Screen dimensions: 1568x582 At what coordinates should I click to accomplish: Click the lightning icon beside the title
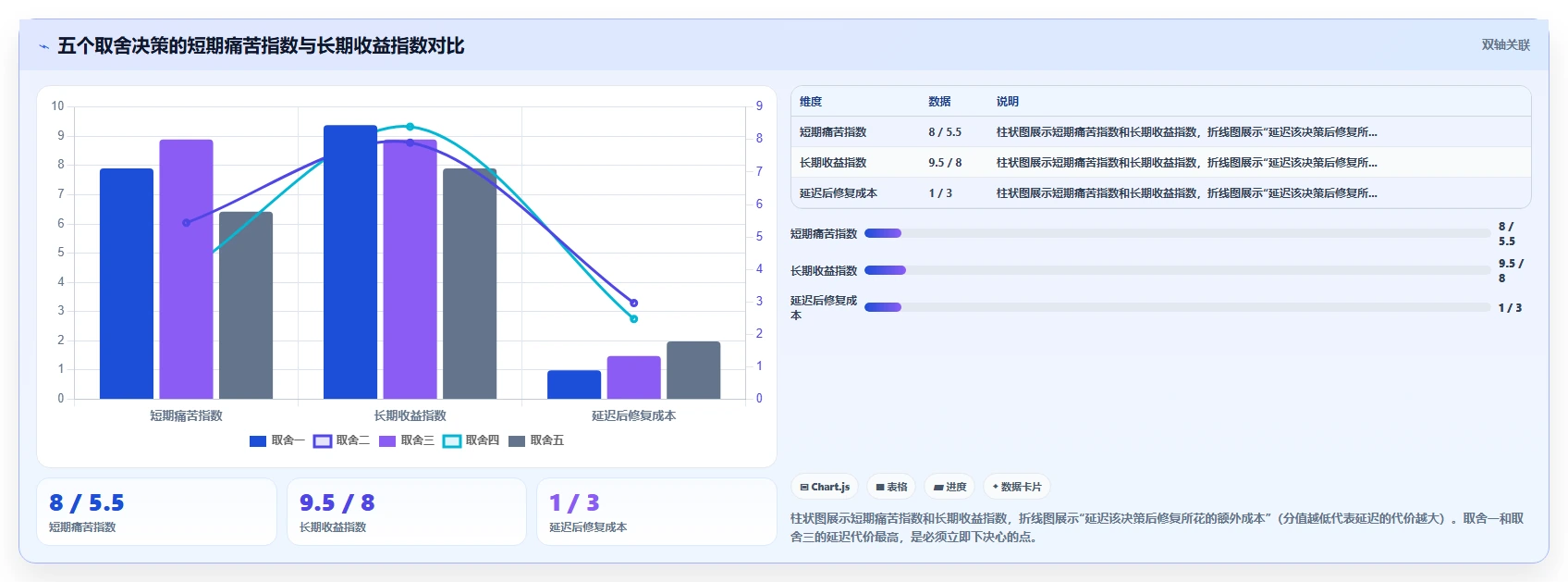[x=43, y=46]
